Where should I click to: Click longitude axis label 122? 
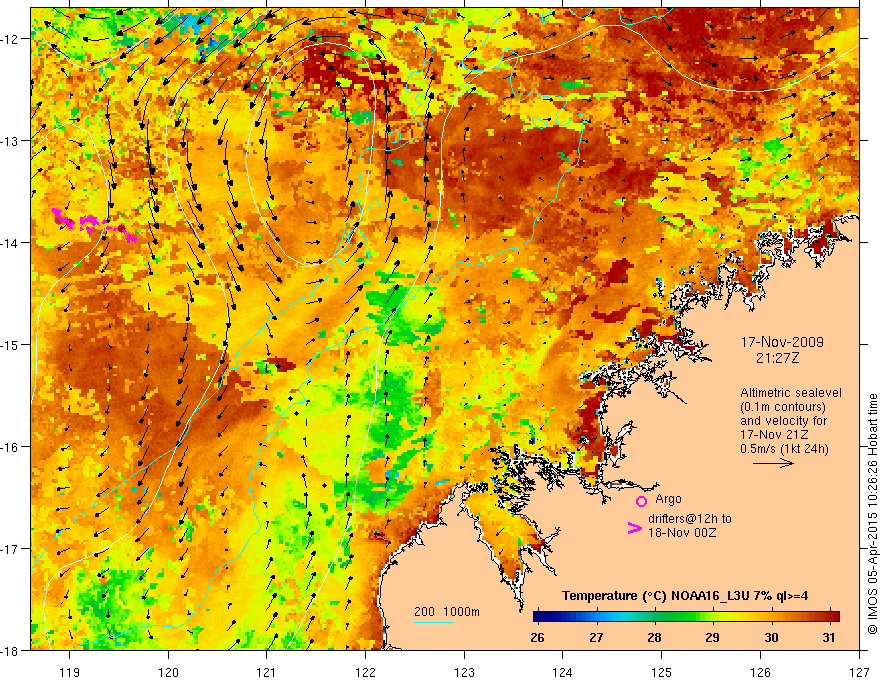click(365, 672)
